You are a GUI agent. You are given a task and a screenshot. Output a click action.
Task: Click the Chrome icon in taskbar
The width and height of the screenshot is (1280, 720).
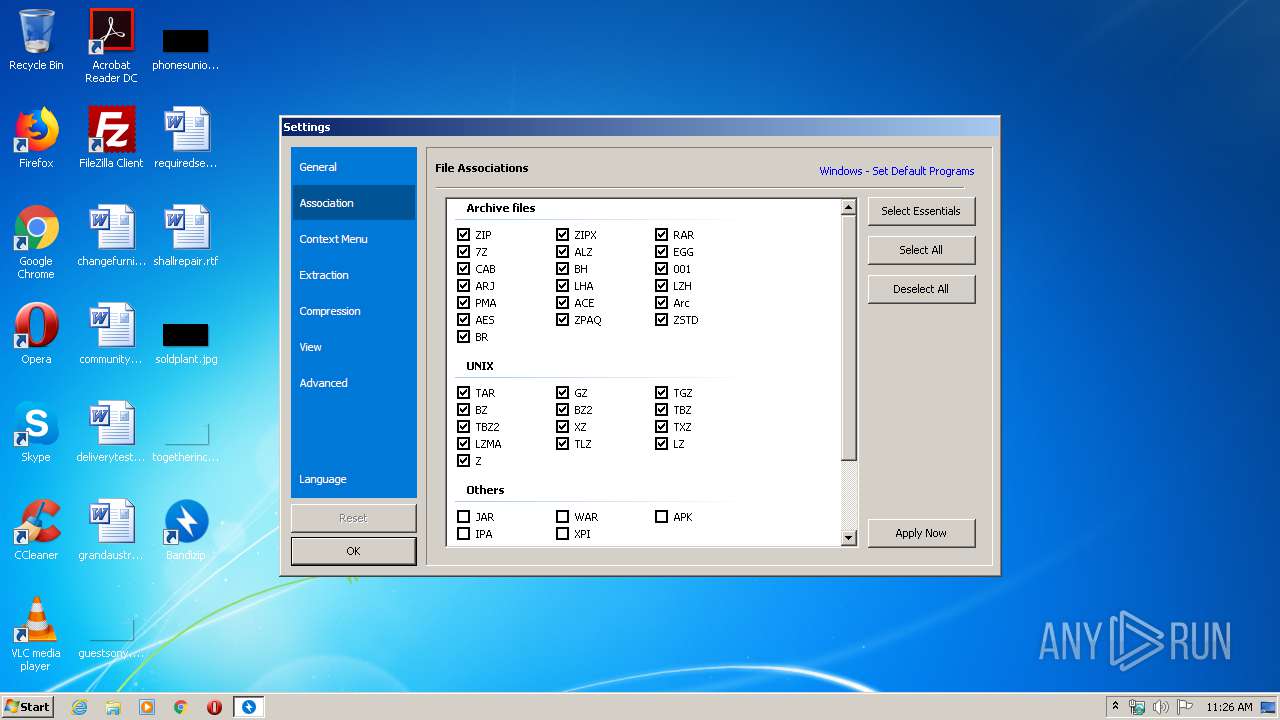tap(181, 707)
